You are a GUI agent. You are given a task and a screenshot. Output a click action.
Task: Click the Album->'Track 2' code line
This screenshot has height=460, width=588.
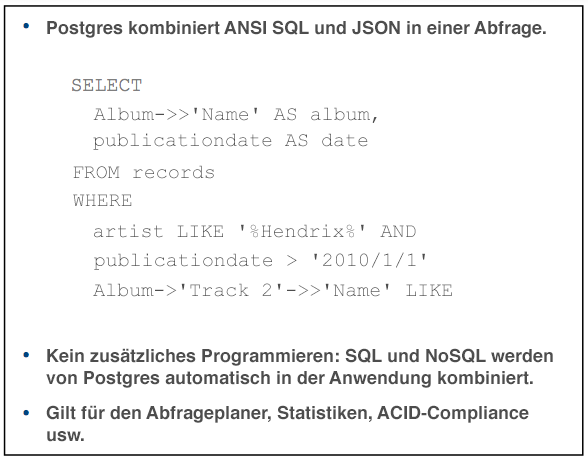[x=273, y=290]
